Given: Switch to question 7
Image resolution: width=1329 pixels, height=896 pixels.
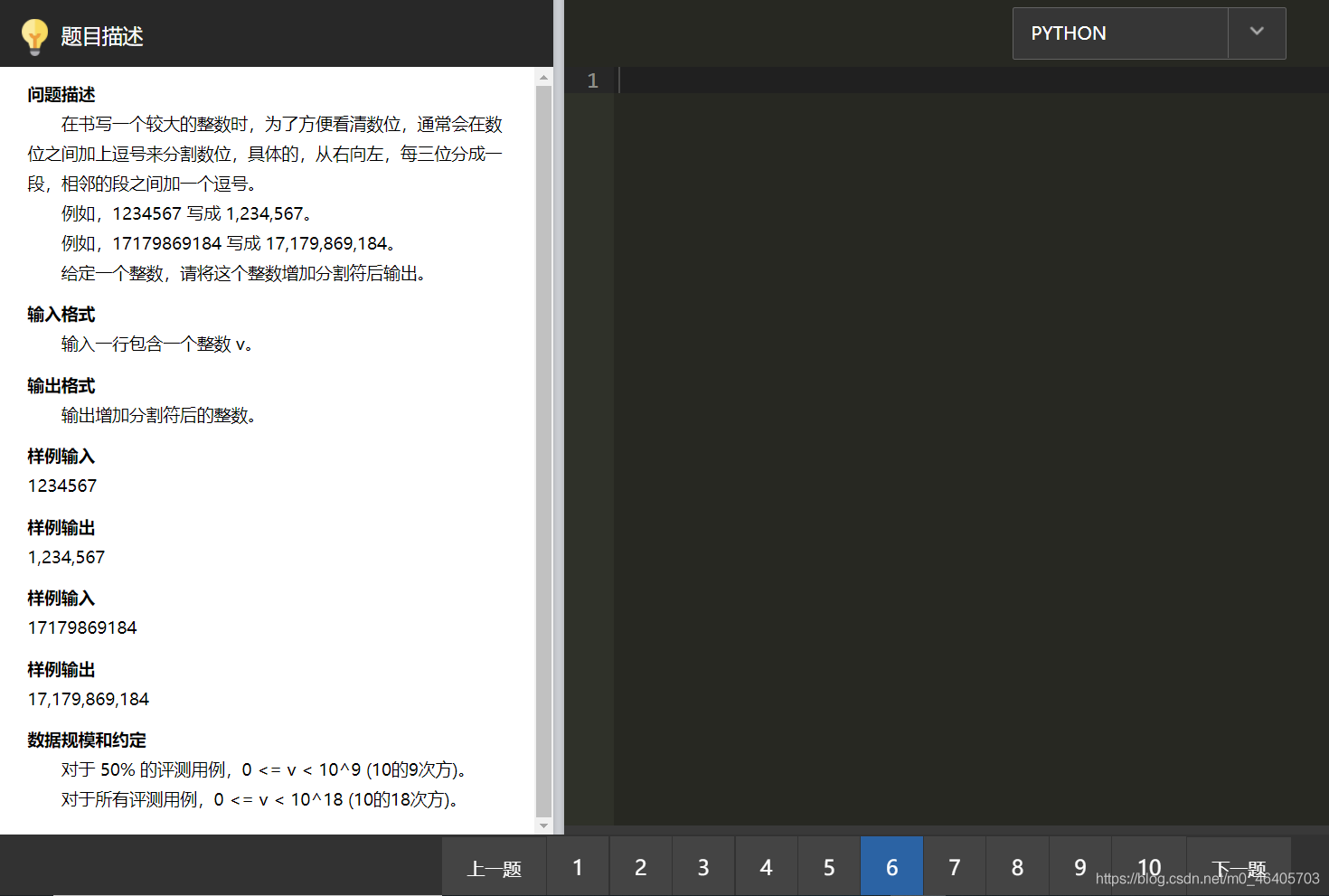Looking at the screenshot, I should (x=955, y=868).
